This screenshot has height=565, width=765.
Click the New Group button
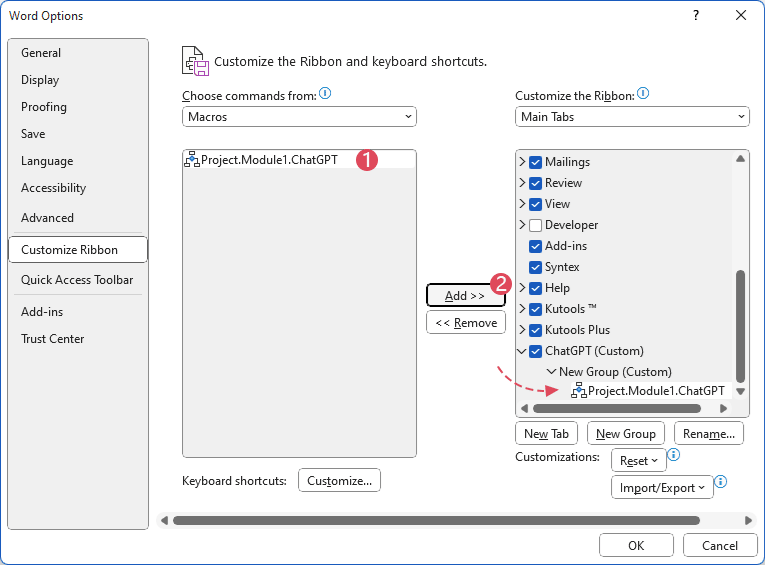[625, 433]
